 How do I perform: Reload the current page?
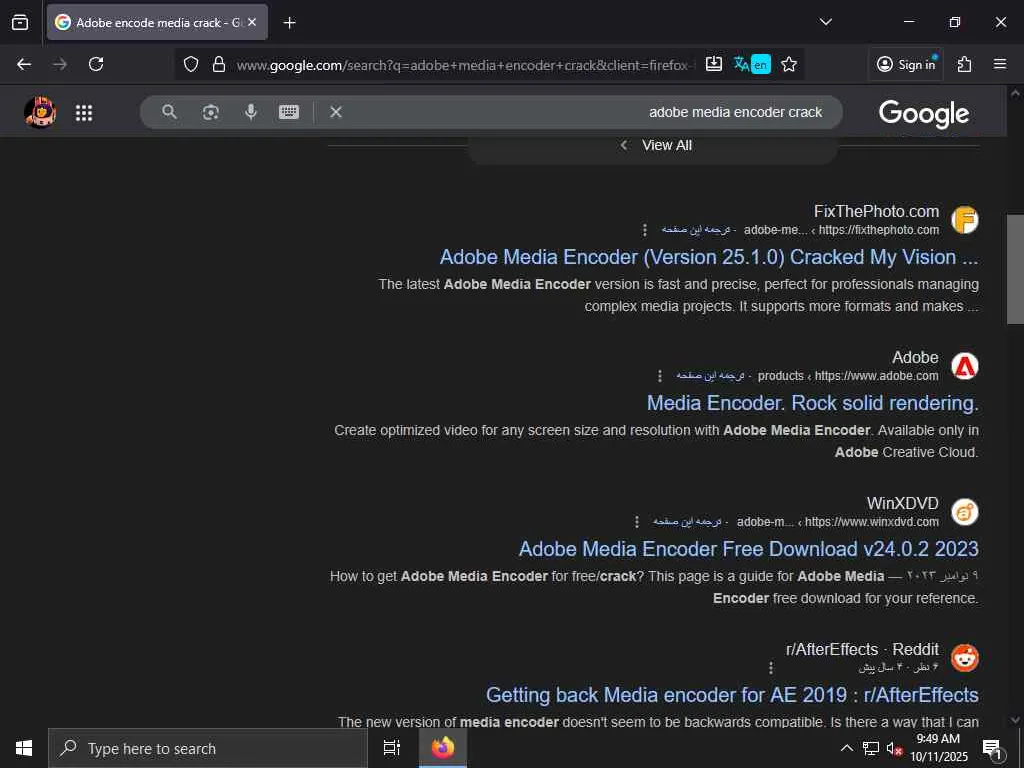(x=96, y=64)
